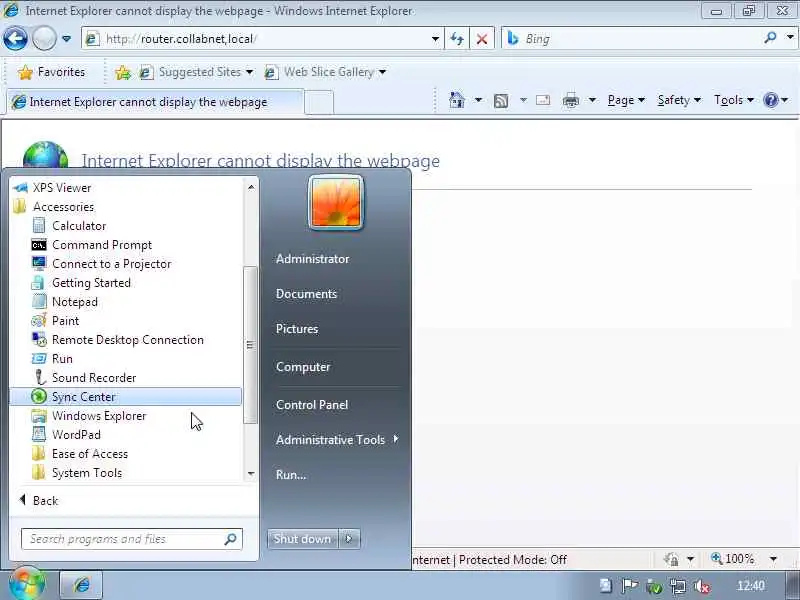
Task: Click Internet Explorer taskbar button
Action: pyautogui.click(x=82, y=585)
